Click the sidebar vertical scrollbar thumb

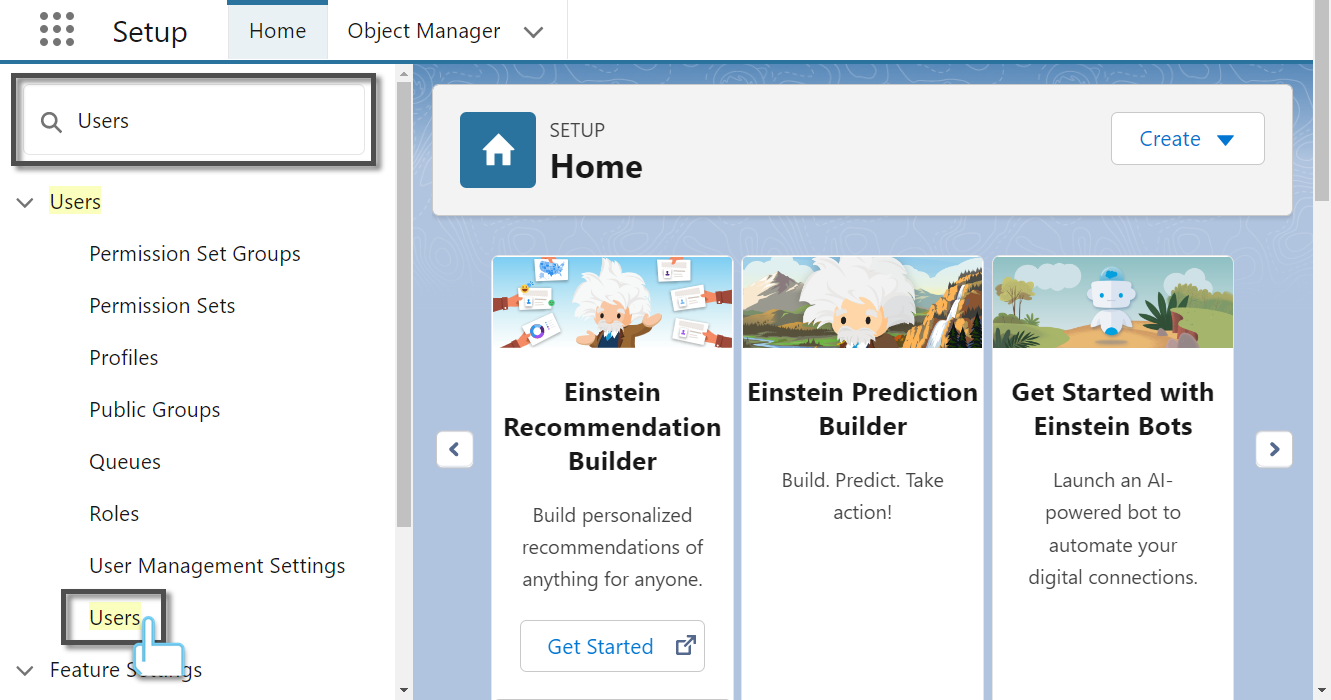click(x=404, y=305)
